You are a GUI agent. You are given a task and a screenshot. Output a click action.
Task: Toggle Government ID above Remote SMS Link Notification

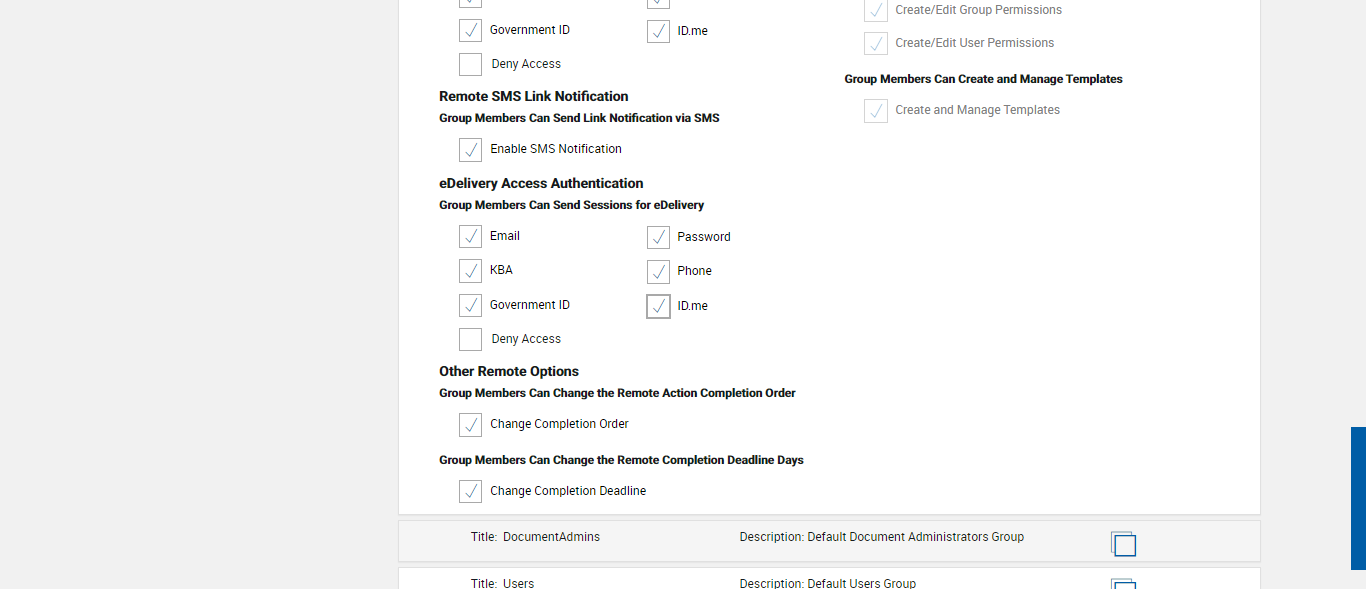coord(471,31)
